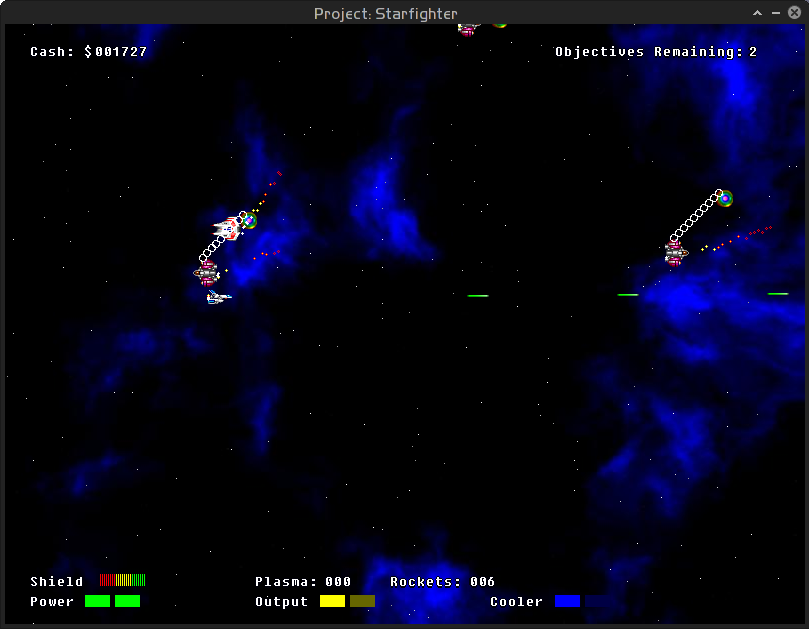Close the Project: Starfighter window
Screen dimensions: 809x629
tap(795, 13)
